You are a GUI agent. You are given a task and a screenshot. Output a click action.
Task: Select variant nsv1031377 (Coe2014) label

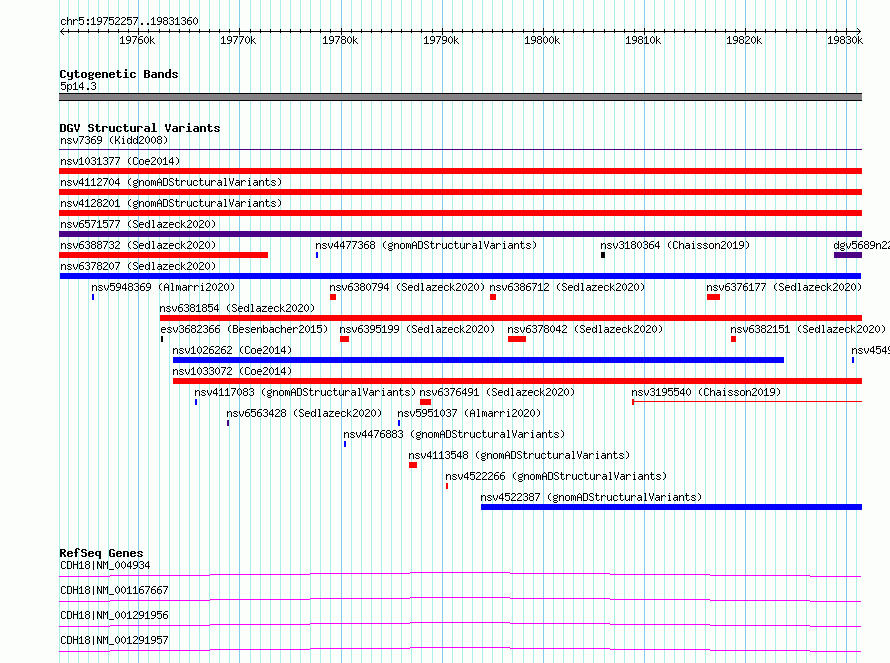[120, 161]
